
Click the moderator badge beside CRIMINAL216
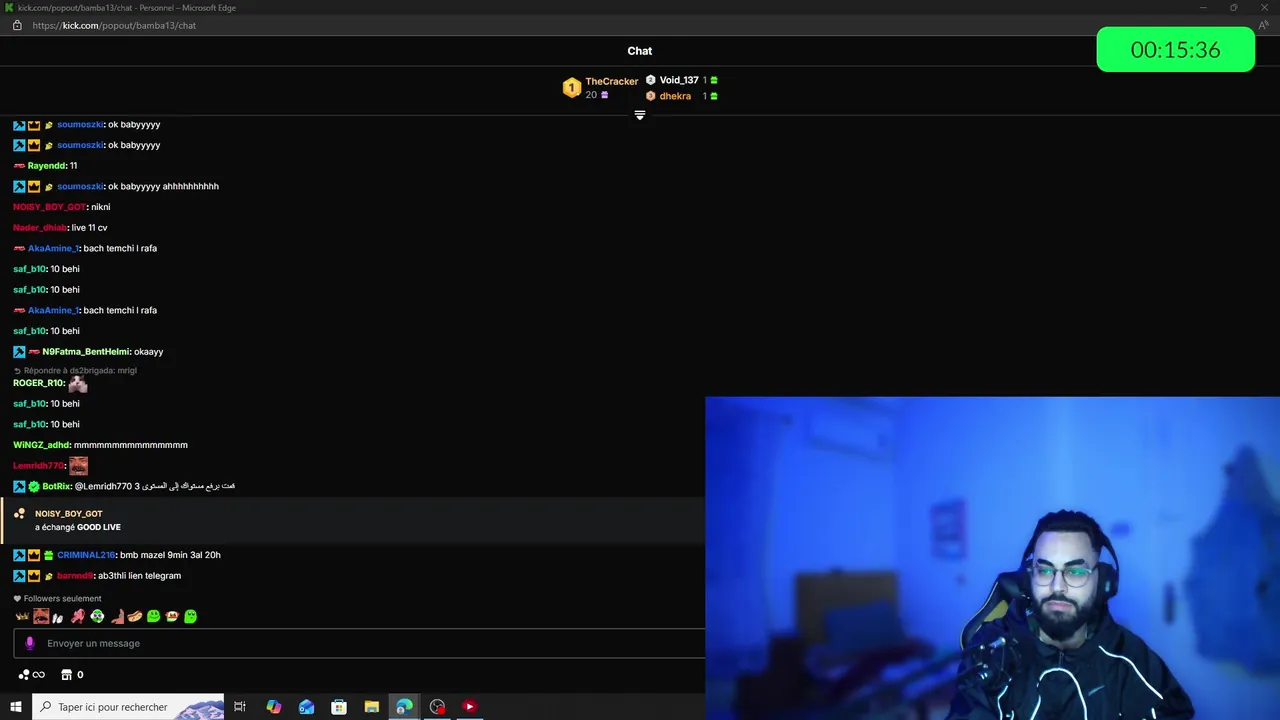coord(19,555)
